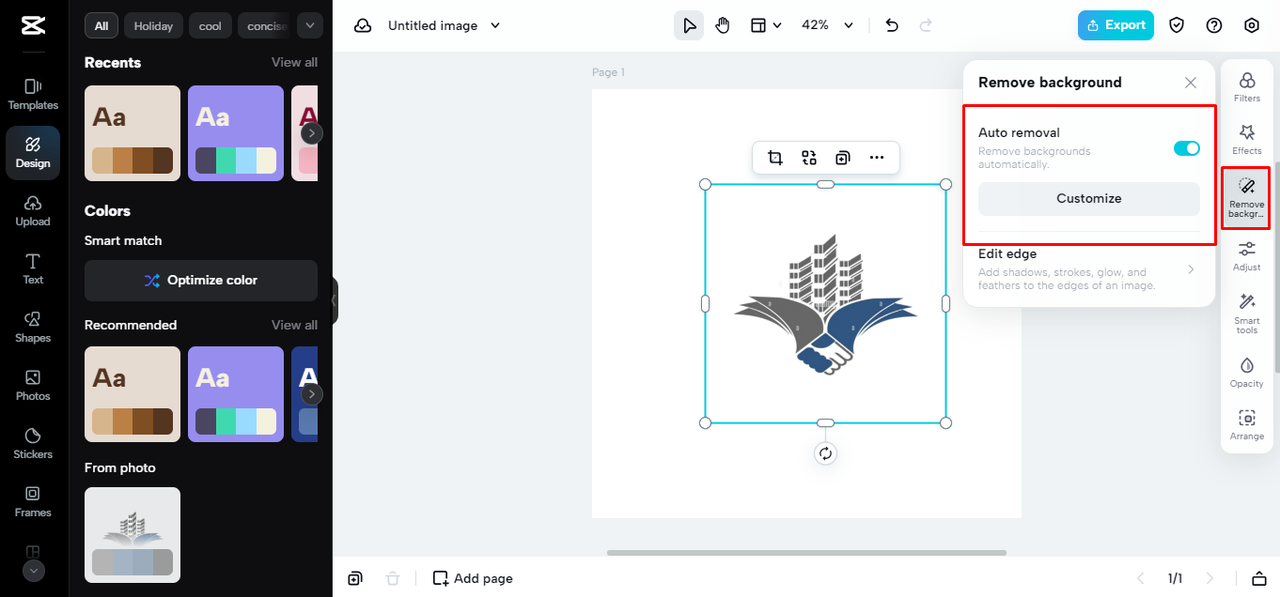Open Arrange options
This screenshot has height=597, width=1280.
coord(1247,425)
